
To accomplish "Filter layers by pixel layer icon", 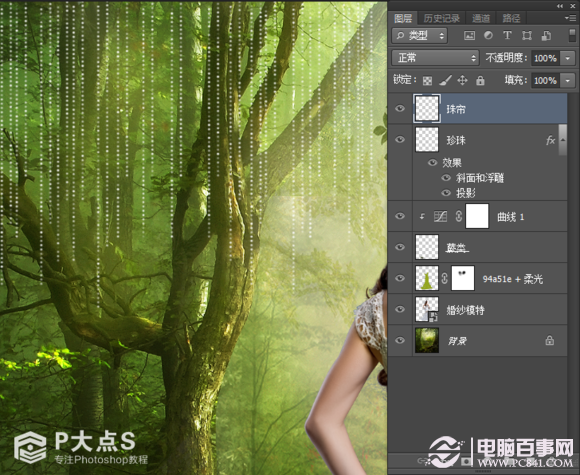I will [x=469, y=36].
